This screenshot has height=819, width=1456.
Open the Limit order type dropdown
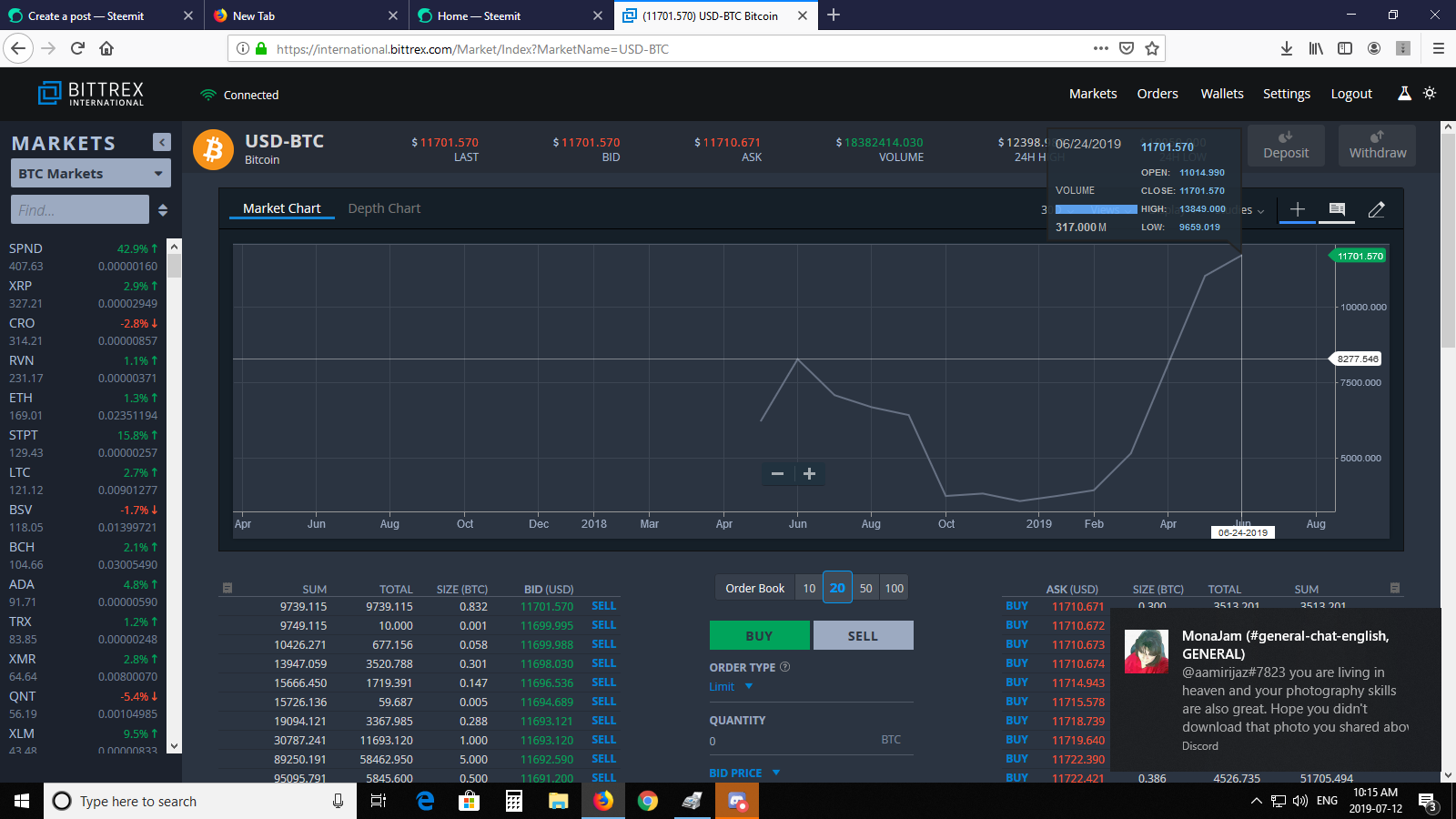(x=731, y=686)
